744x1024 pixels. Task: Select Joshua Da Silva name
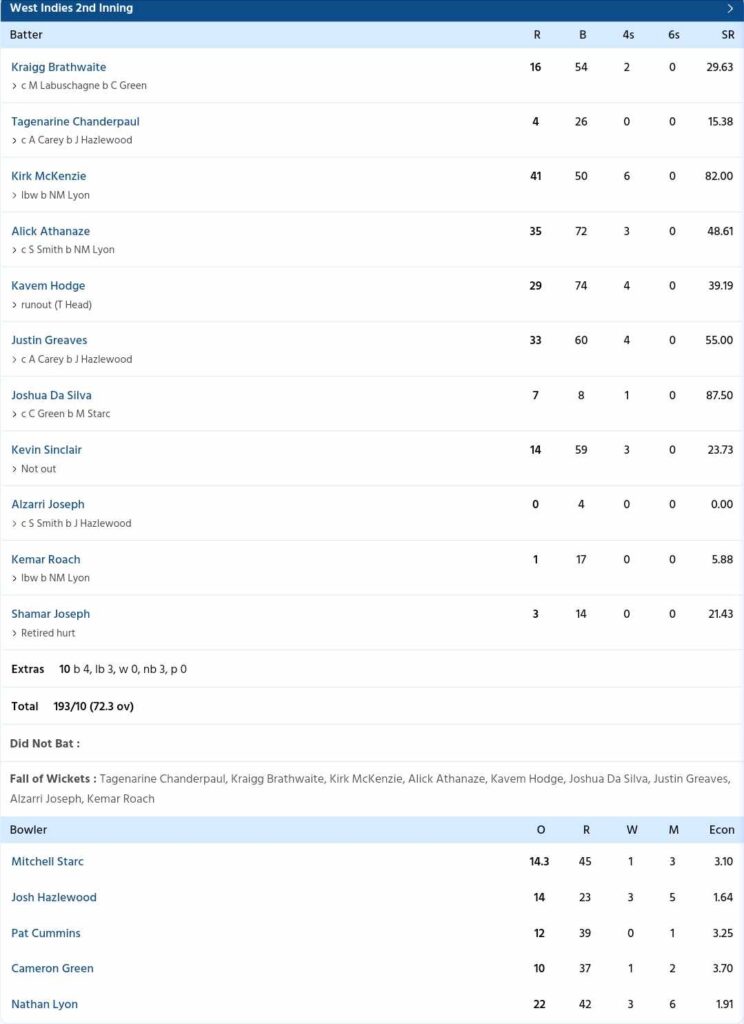51,394
